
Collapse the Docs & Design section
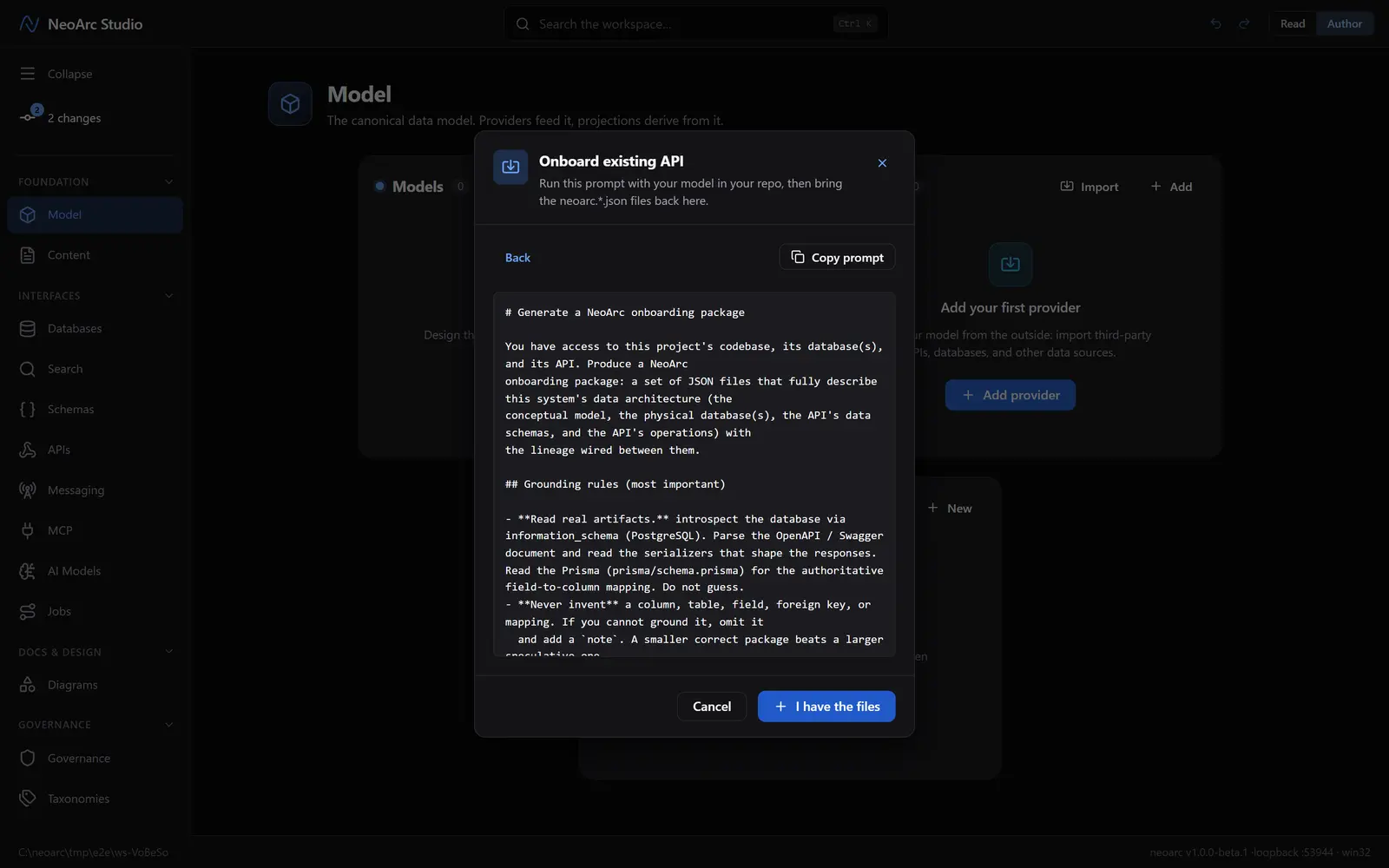pos(168,652)
